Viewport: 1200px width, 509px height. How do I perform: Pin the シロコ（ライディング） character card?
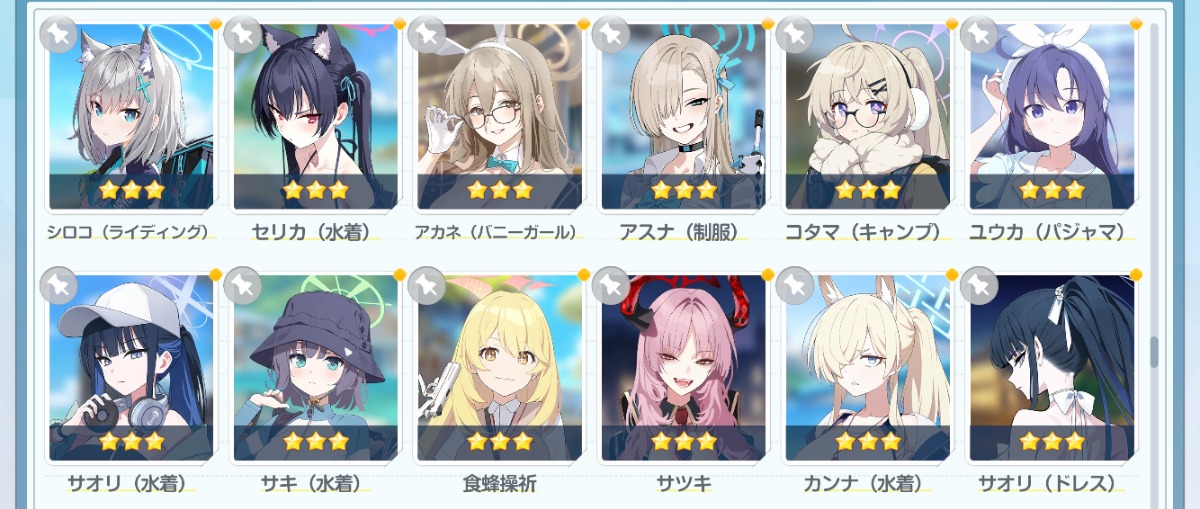pos(59,34)
